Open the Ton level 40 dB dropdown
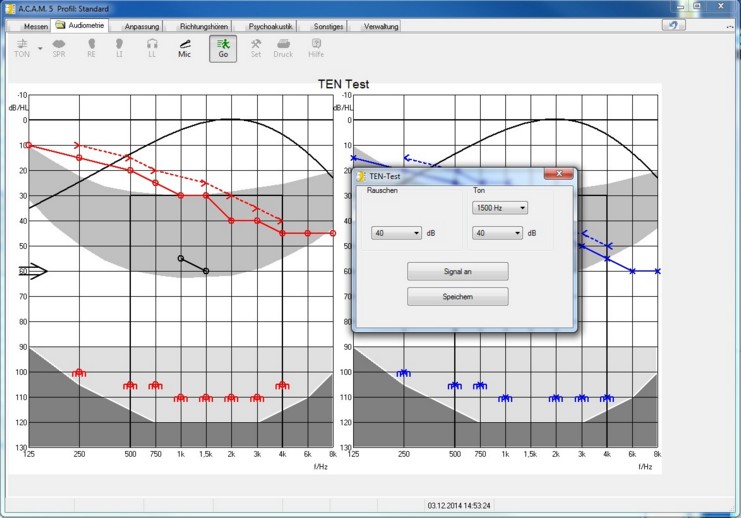The width and height of the screenshot is (741, 518). coord(497,233)
